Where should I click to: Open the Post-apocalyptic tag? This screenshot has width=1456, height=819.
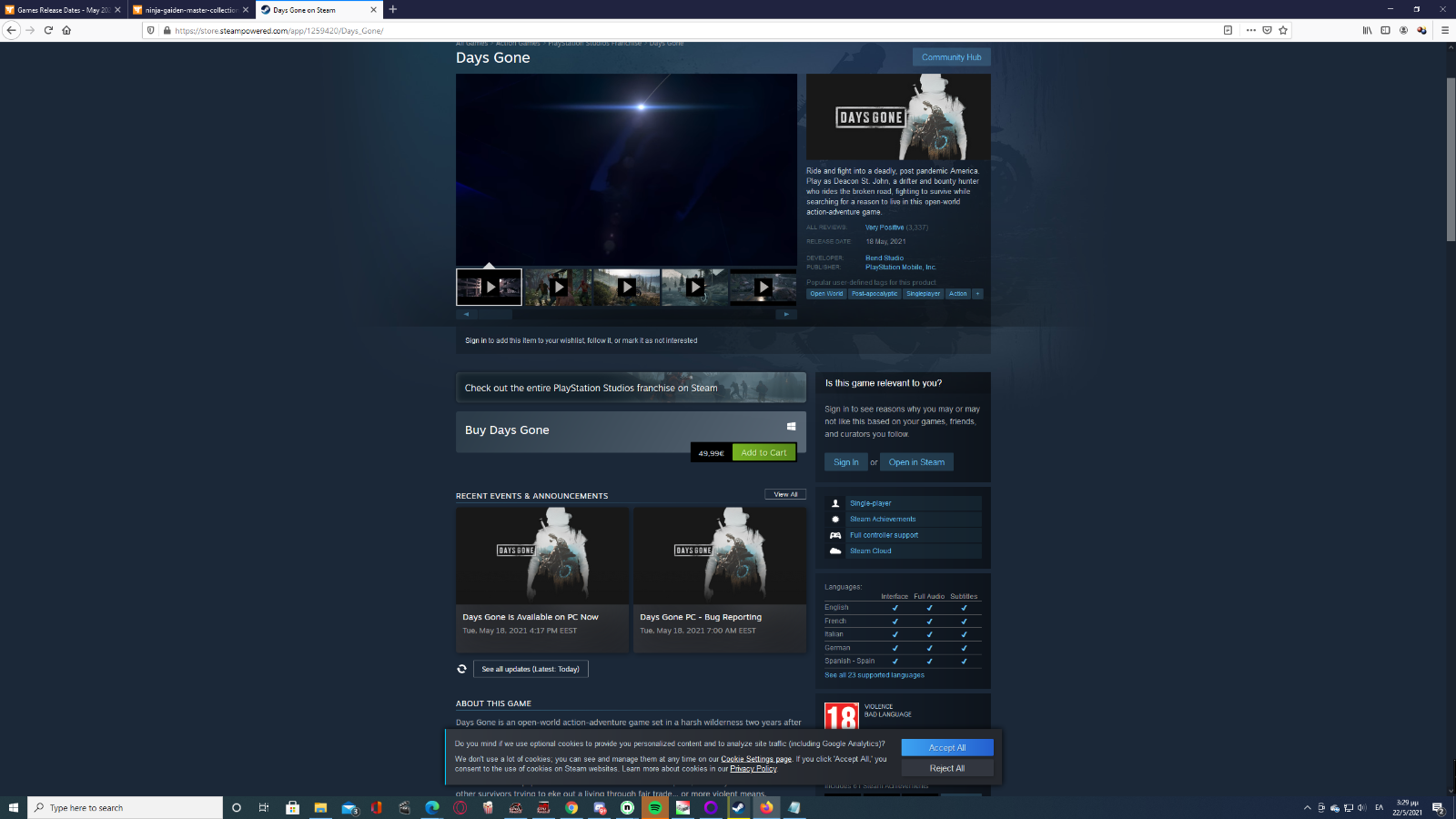click(x=875, y=294)
